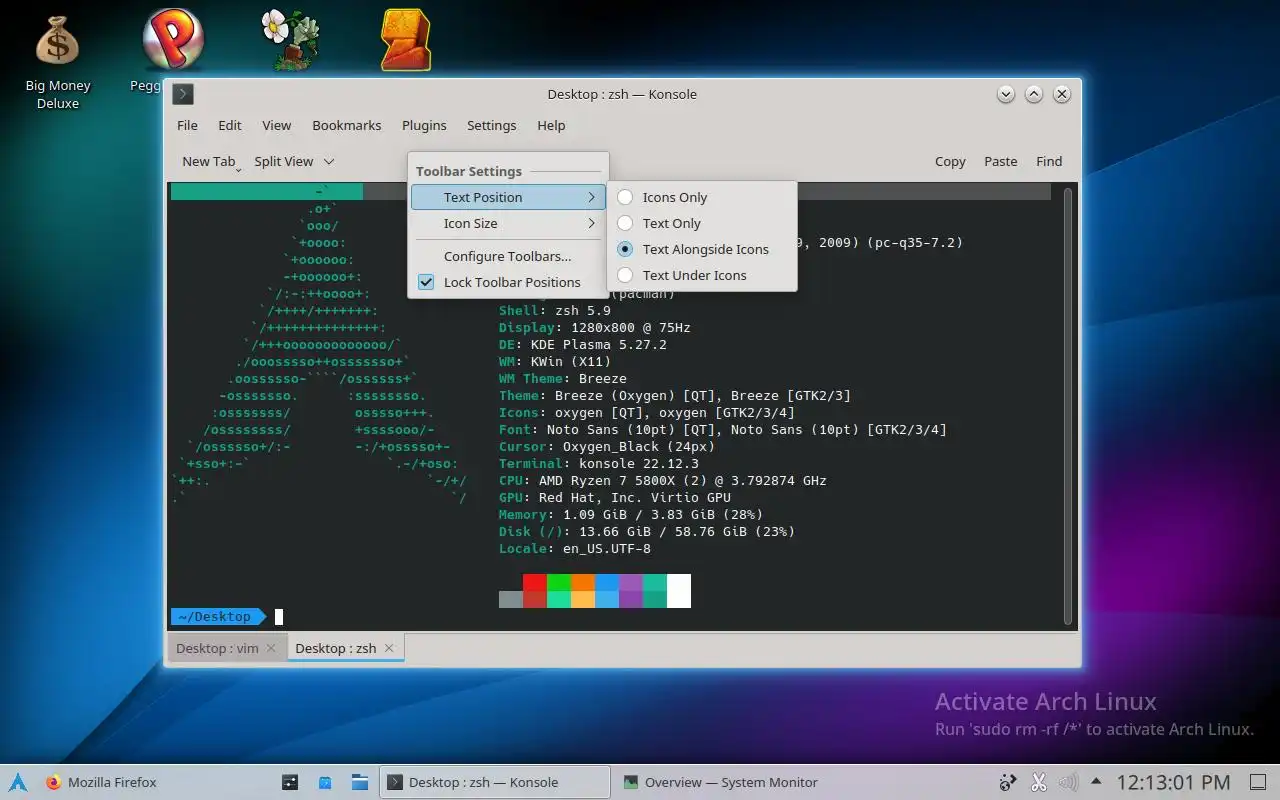
Task: Click Desktop : zsh — Konsole taskbar entry
Action: point(495,782)
